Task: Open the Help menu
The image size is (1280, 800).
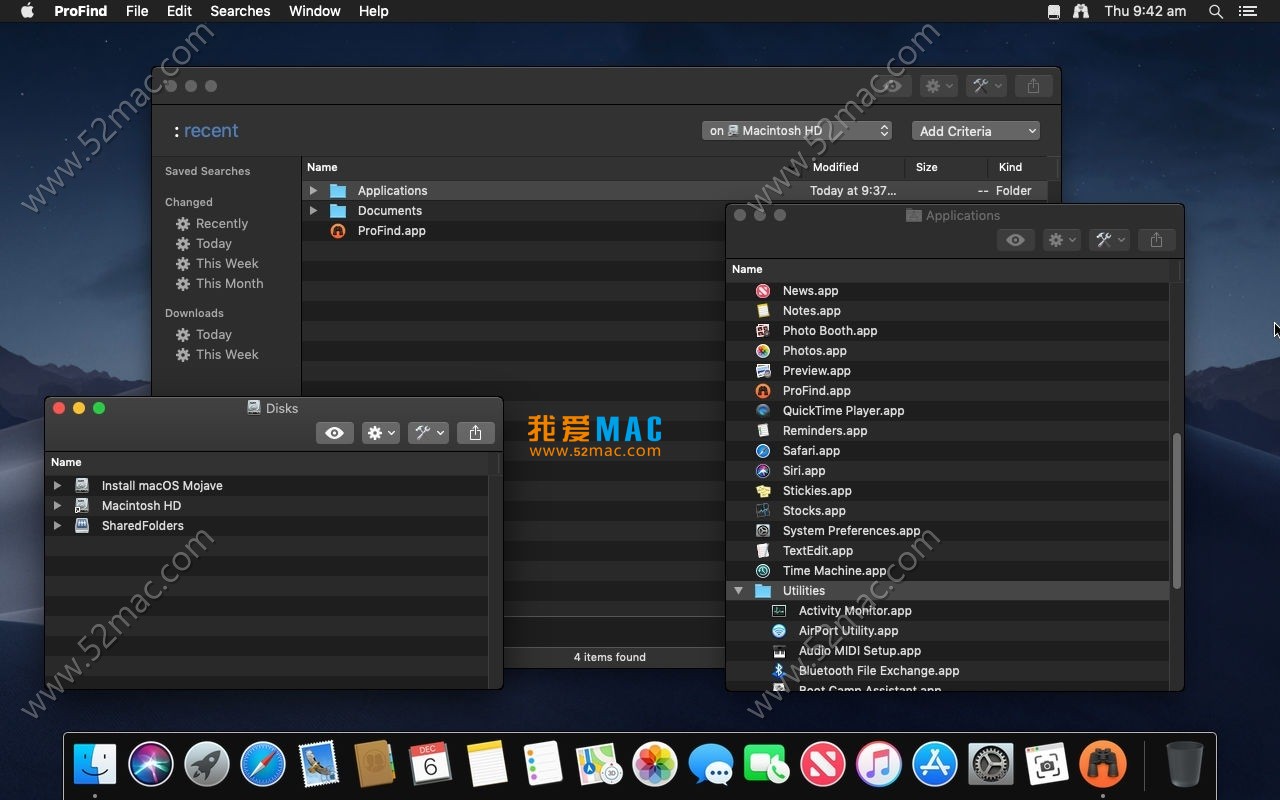Action: (x=373, y=11)
